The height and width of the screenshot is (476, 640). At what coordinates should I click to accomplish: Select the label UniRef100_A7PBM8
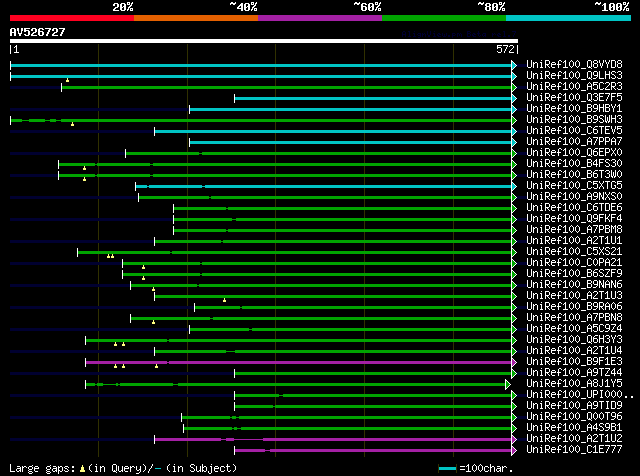574,229
